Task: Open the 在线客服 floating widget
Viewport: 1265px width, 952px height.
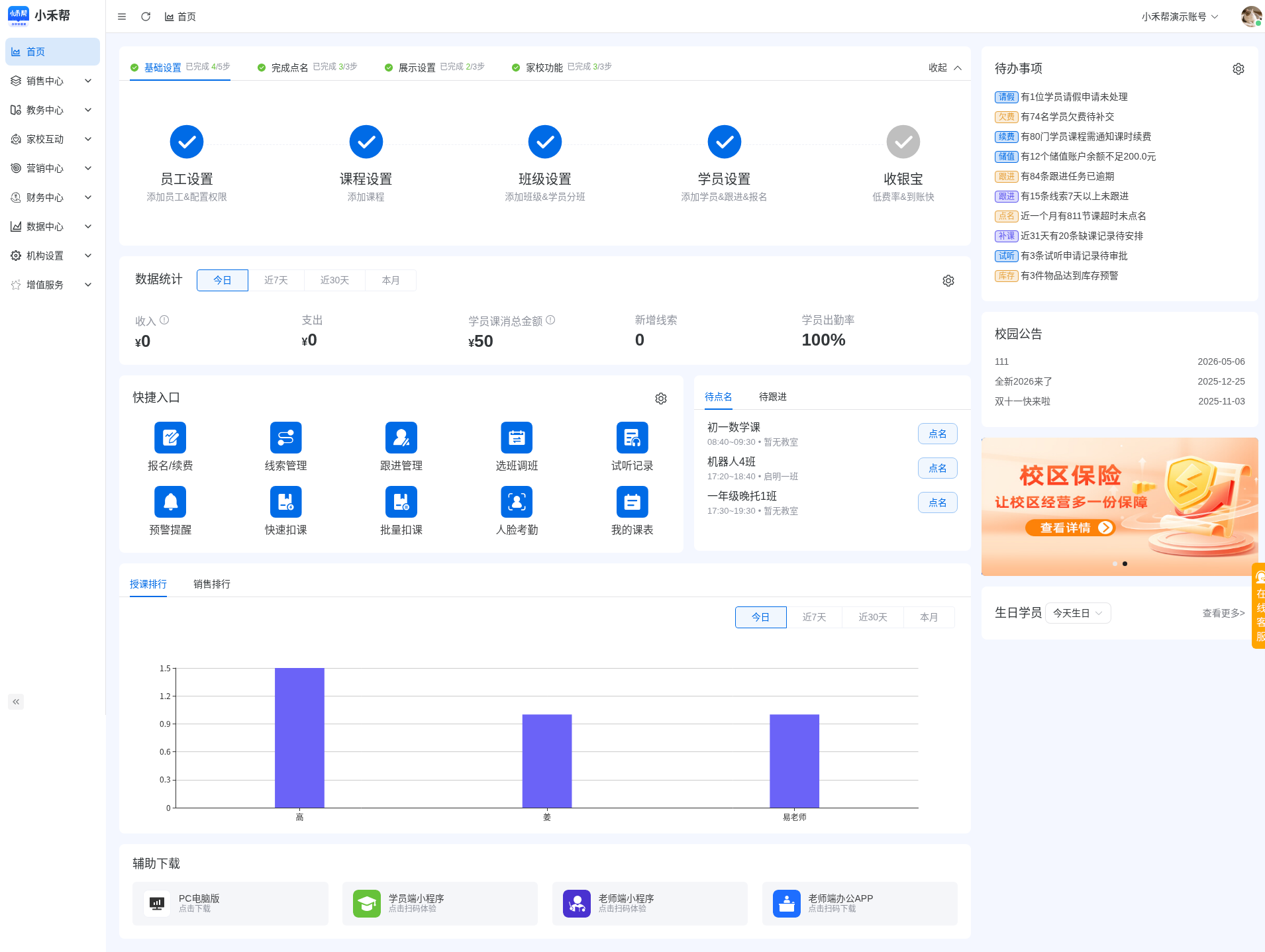Action: (1258, 606)
